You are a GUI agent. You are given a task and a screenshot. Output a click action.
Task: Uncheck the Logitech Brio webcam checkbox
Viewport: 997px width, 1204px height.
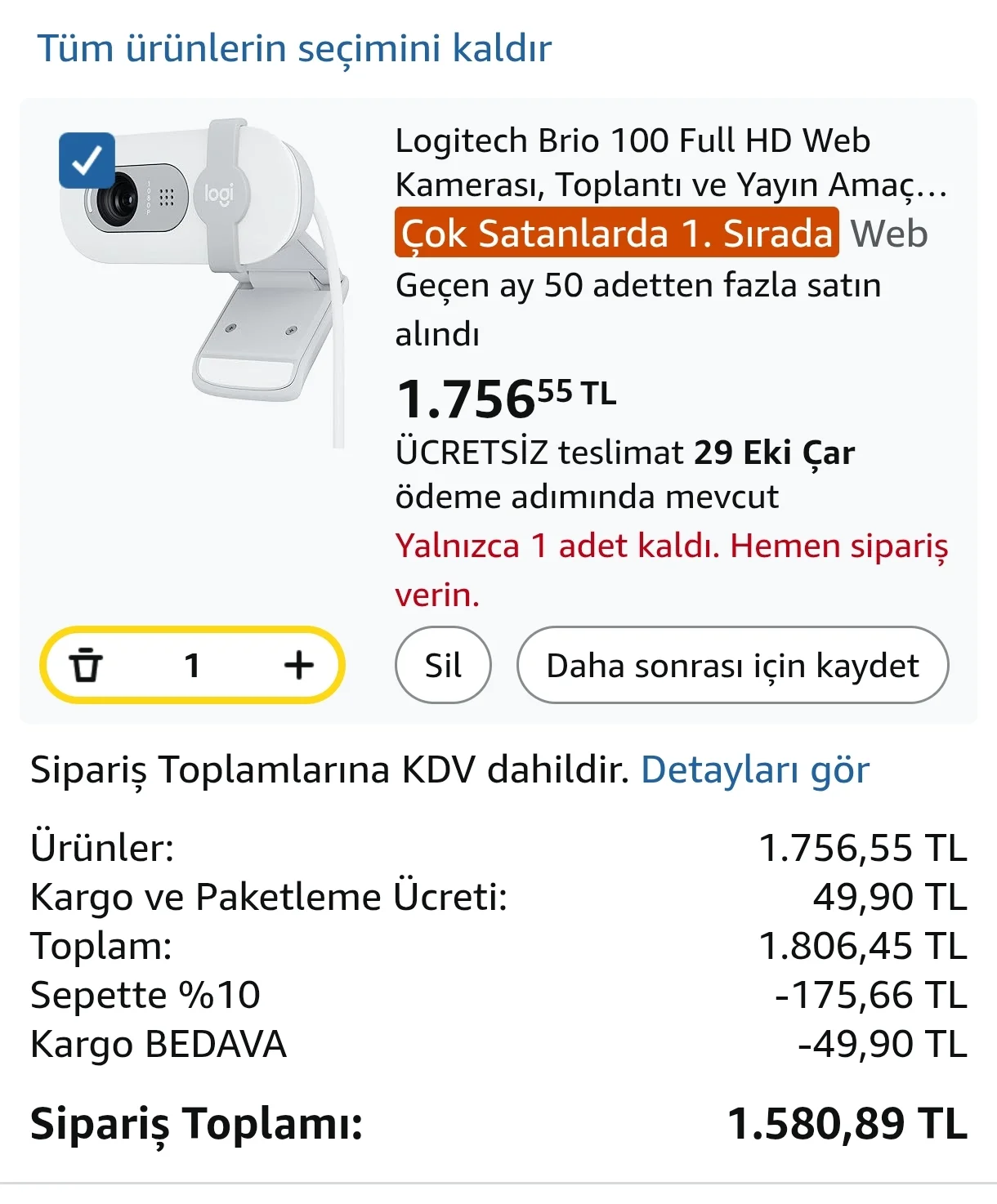click(x=87, y=160)
